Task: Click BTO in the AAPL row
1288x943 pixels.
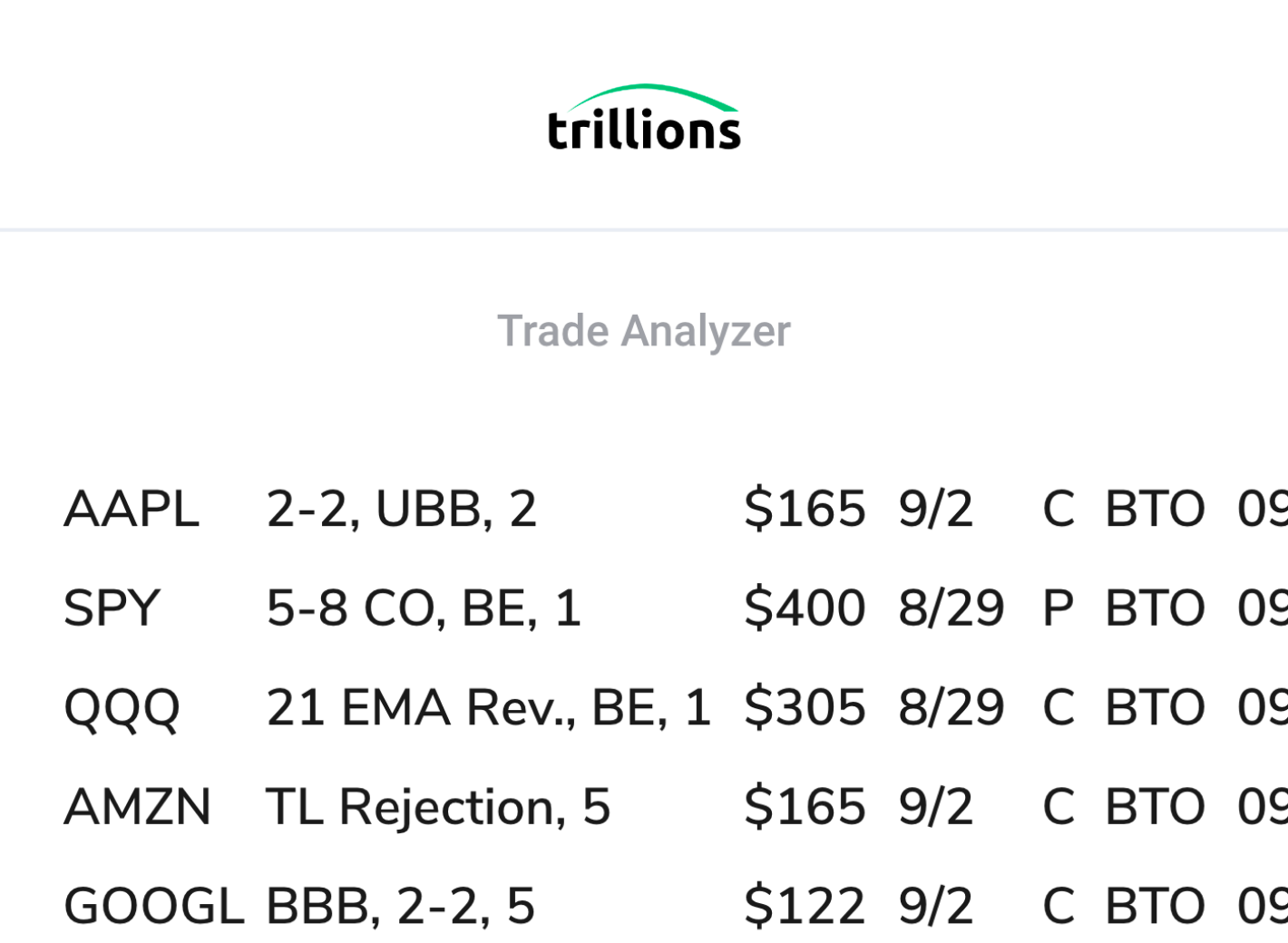Action: pyautogui.click(x=1156, y=509)
